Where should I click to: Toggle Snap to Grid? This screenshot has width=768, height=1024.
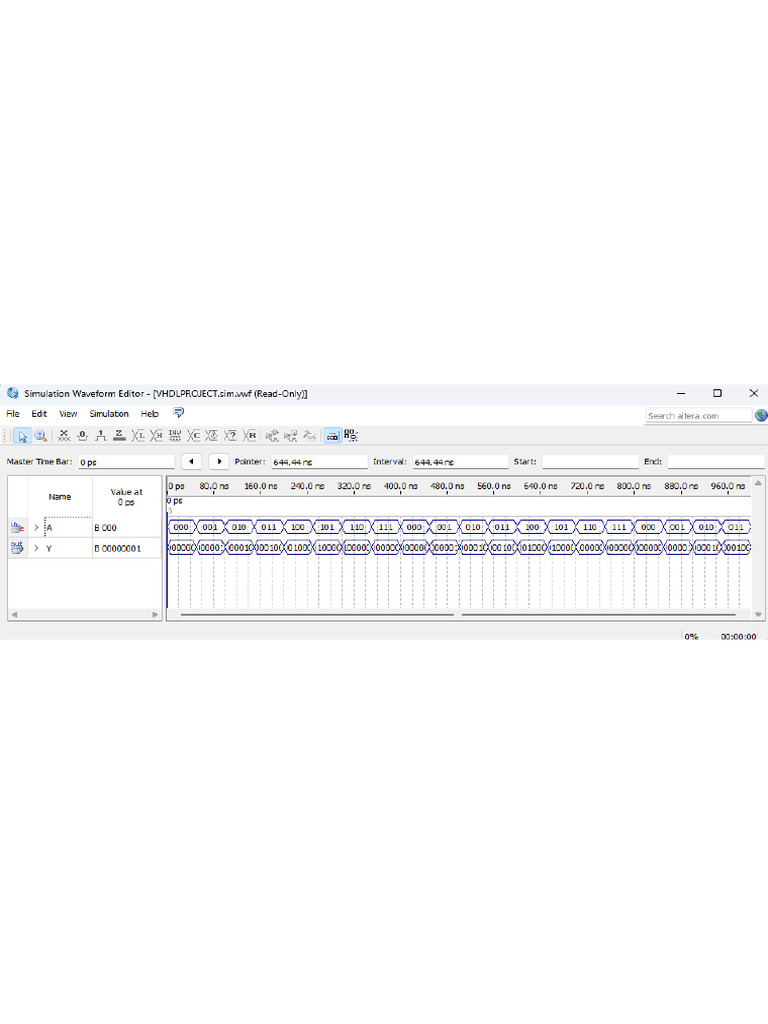332,436
